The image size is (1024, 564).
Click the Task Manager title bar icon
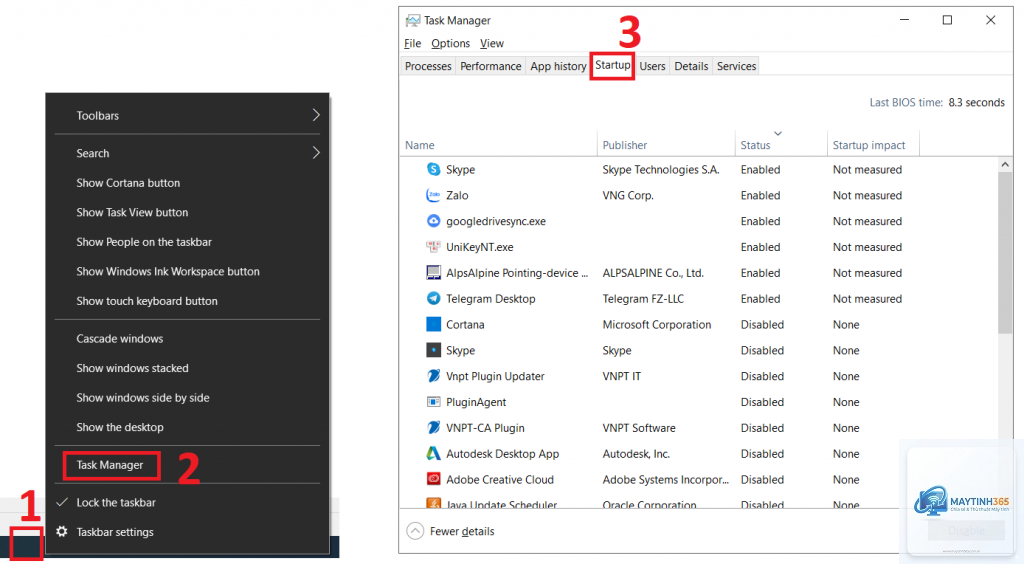point(412,21)
